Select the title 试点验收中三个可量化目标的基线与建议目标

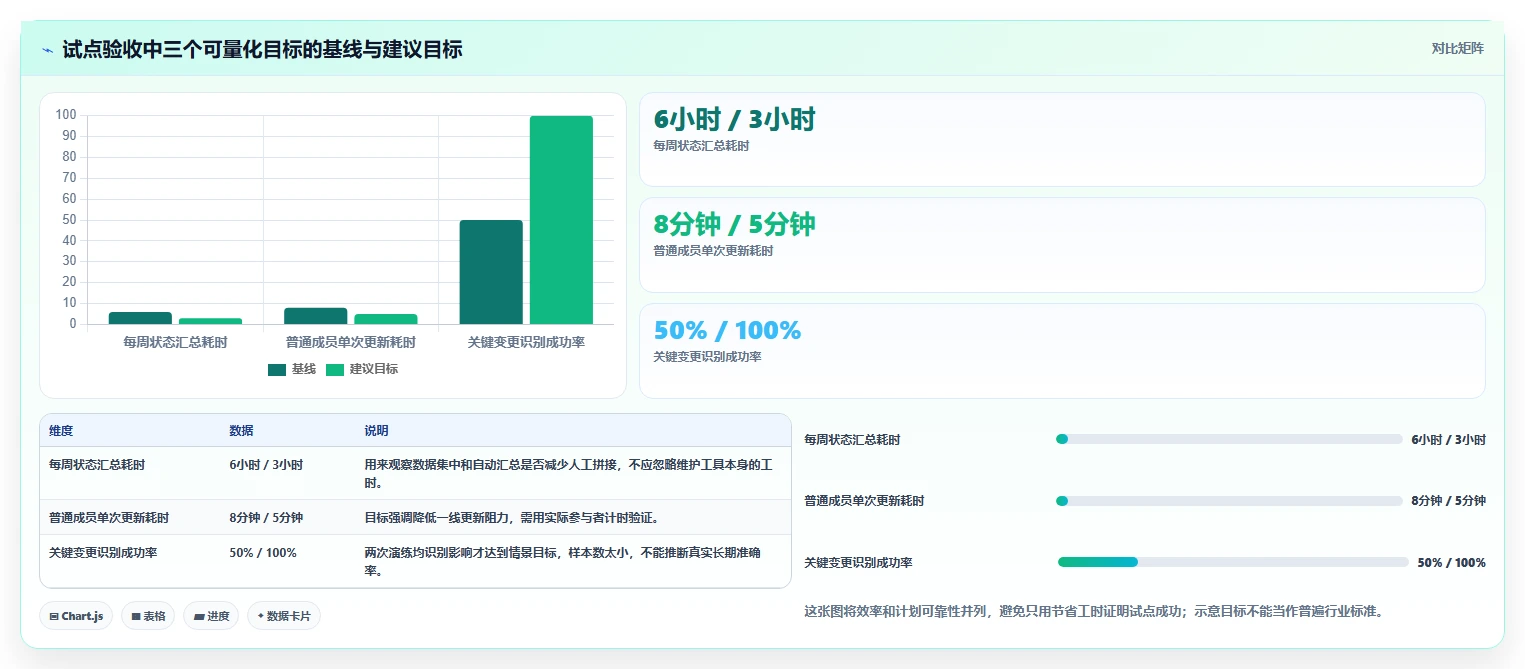point(262,49)
